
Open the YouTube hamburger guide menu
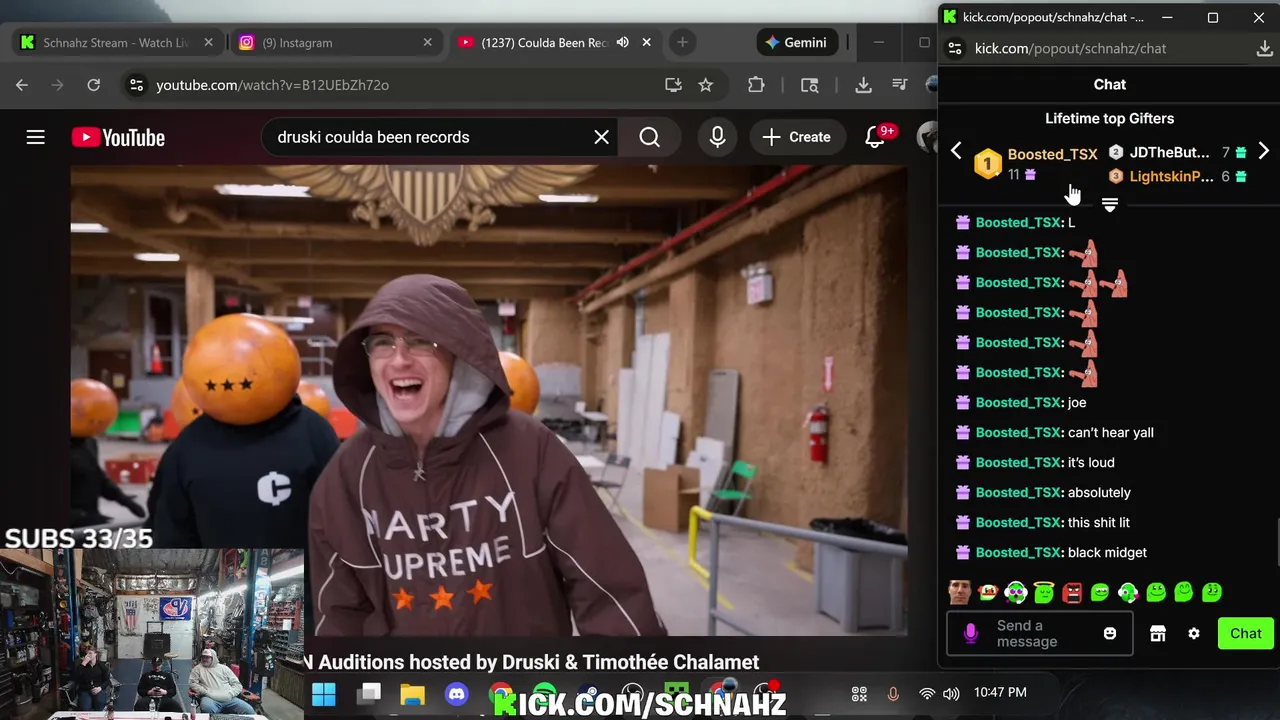pos(36,137)
